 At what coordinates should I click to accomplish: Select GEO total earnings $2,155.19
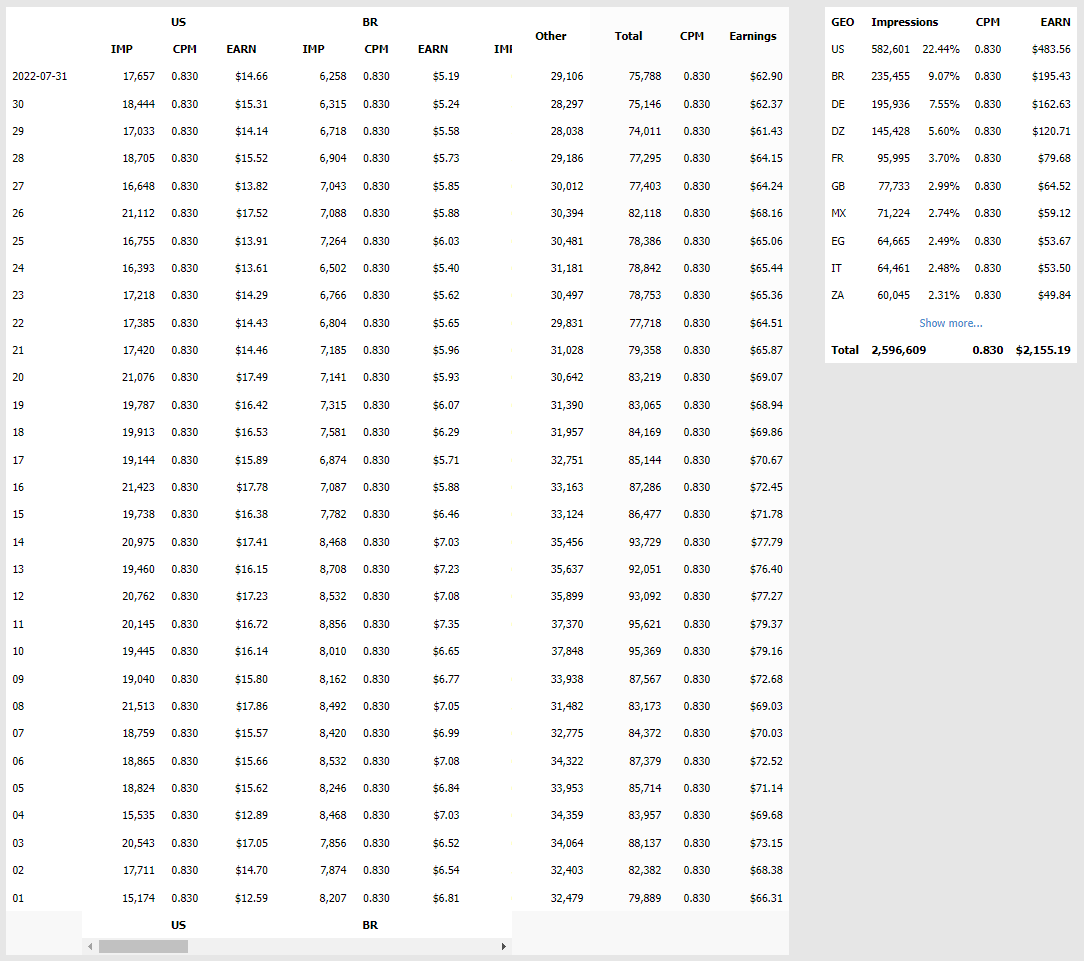pyautogui.click(x=1043, y=350)
